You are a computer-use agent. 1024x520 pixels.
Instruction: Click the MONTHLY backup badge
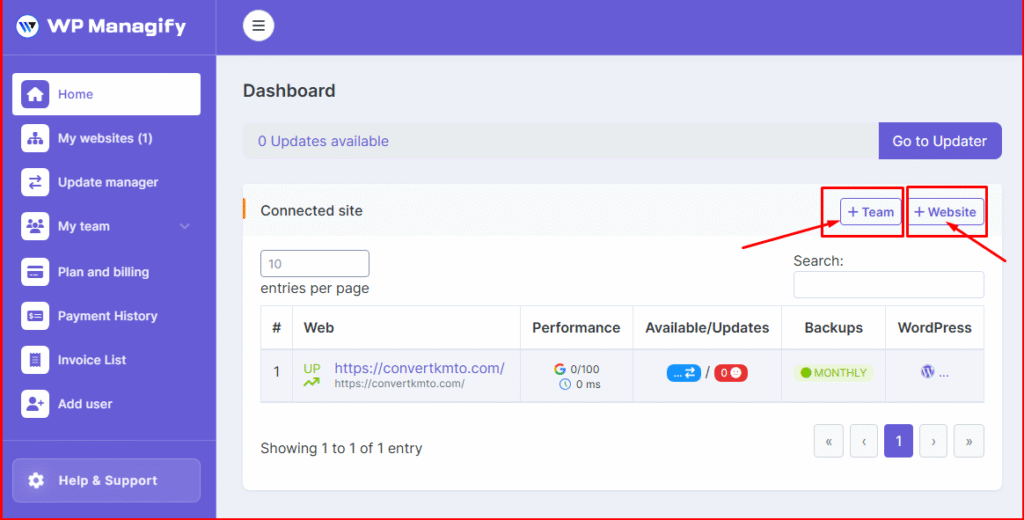(833, 373)
